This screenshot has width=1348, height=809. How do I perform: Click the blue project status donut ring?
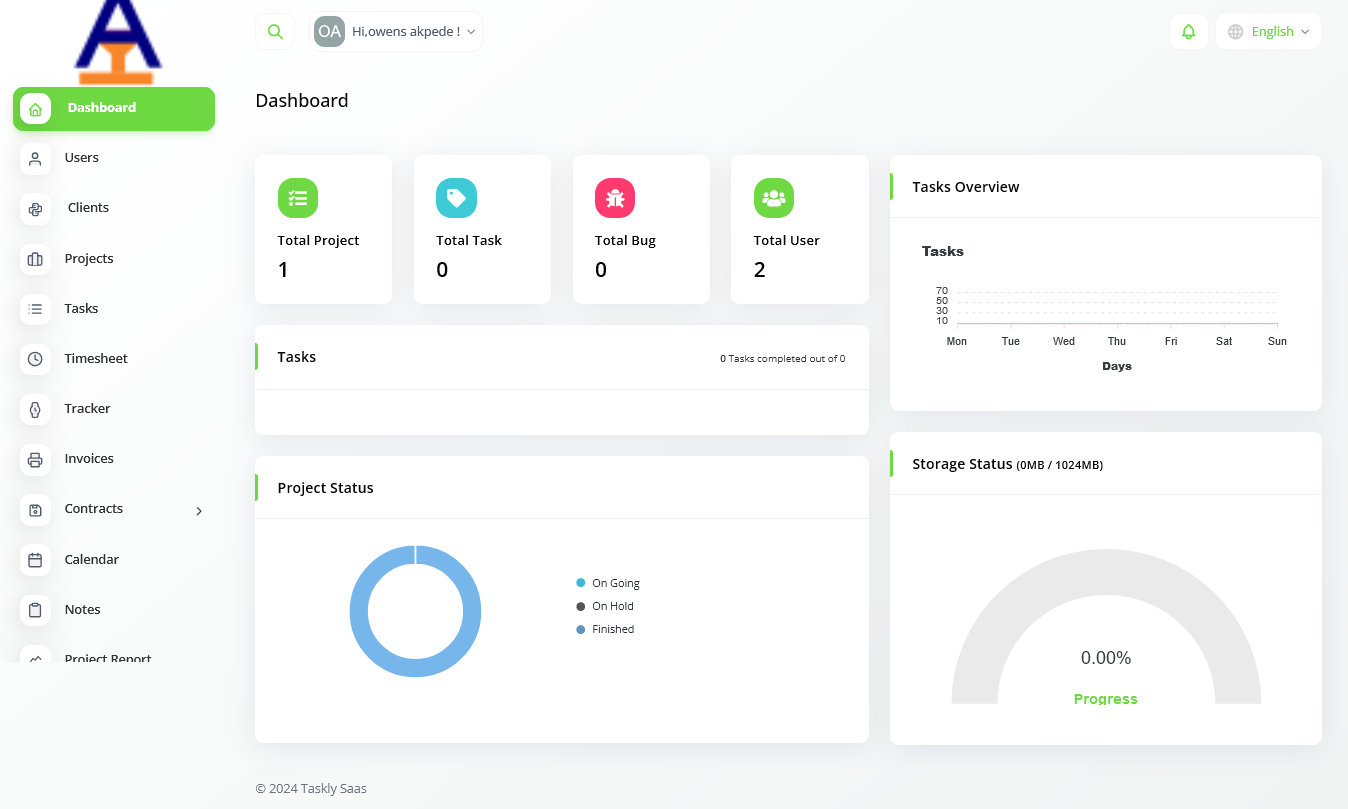pos(358,611)
